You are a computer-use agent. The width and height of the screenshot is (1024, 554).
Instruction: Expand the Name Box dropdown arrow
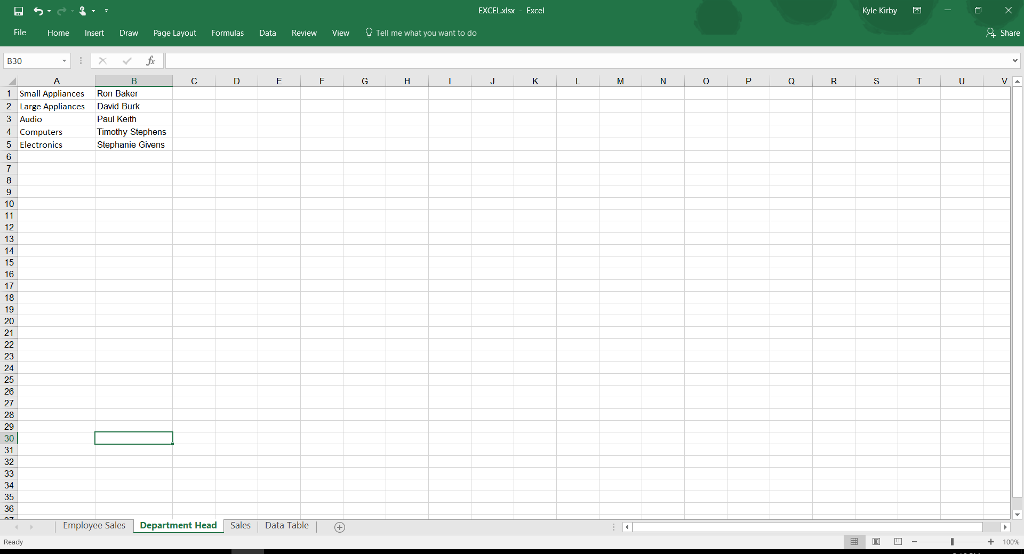pyautogui.click(x=64, y=61)
